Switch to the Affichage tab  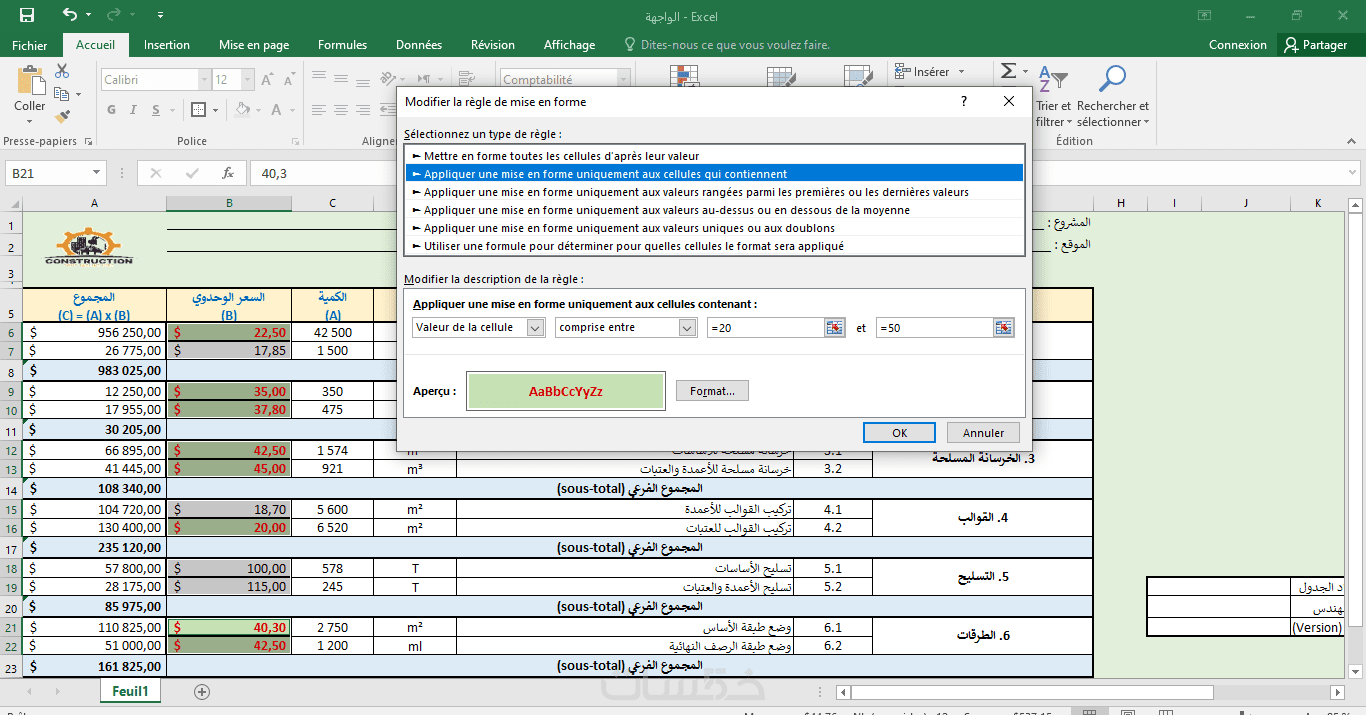pyautogui.click(x=569, y=45)
